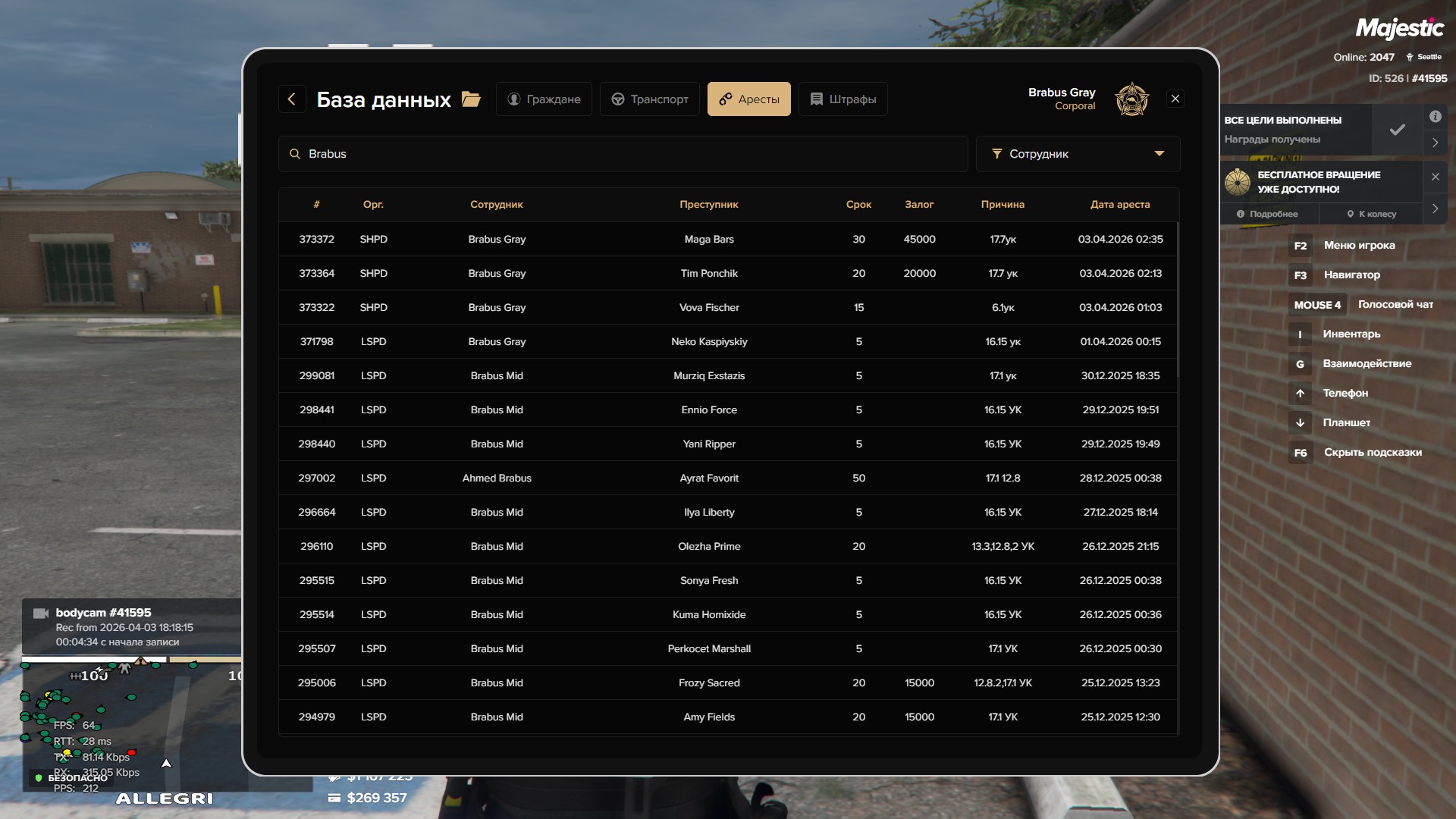Viewport: 1456px width, 819px height.
Task: Open the Сотрудник filter dropdown
Action: [x=1078, y=154]
